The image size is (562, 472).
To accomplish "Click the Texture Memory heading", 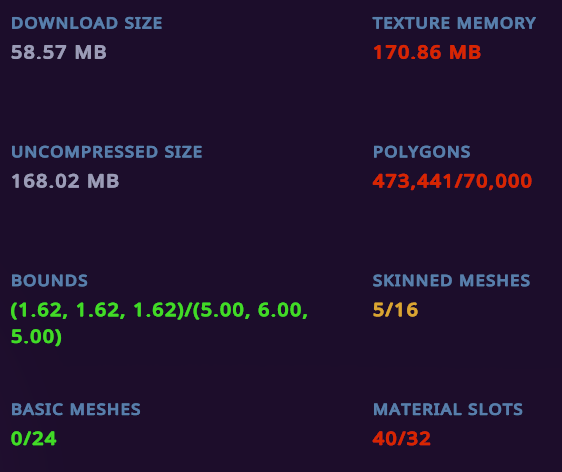I will pos(454,23).
